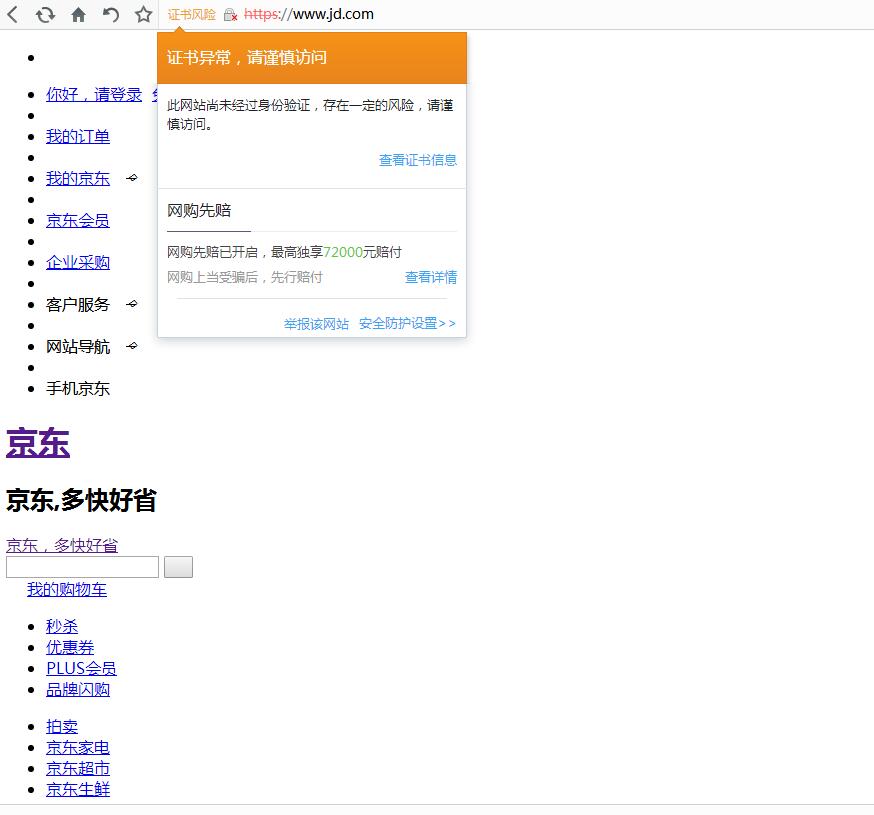This screenshot has height=815, width=874.
Task: Open 京东超市 link
Action: [78, 769]
